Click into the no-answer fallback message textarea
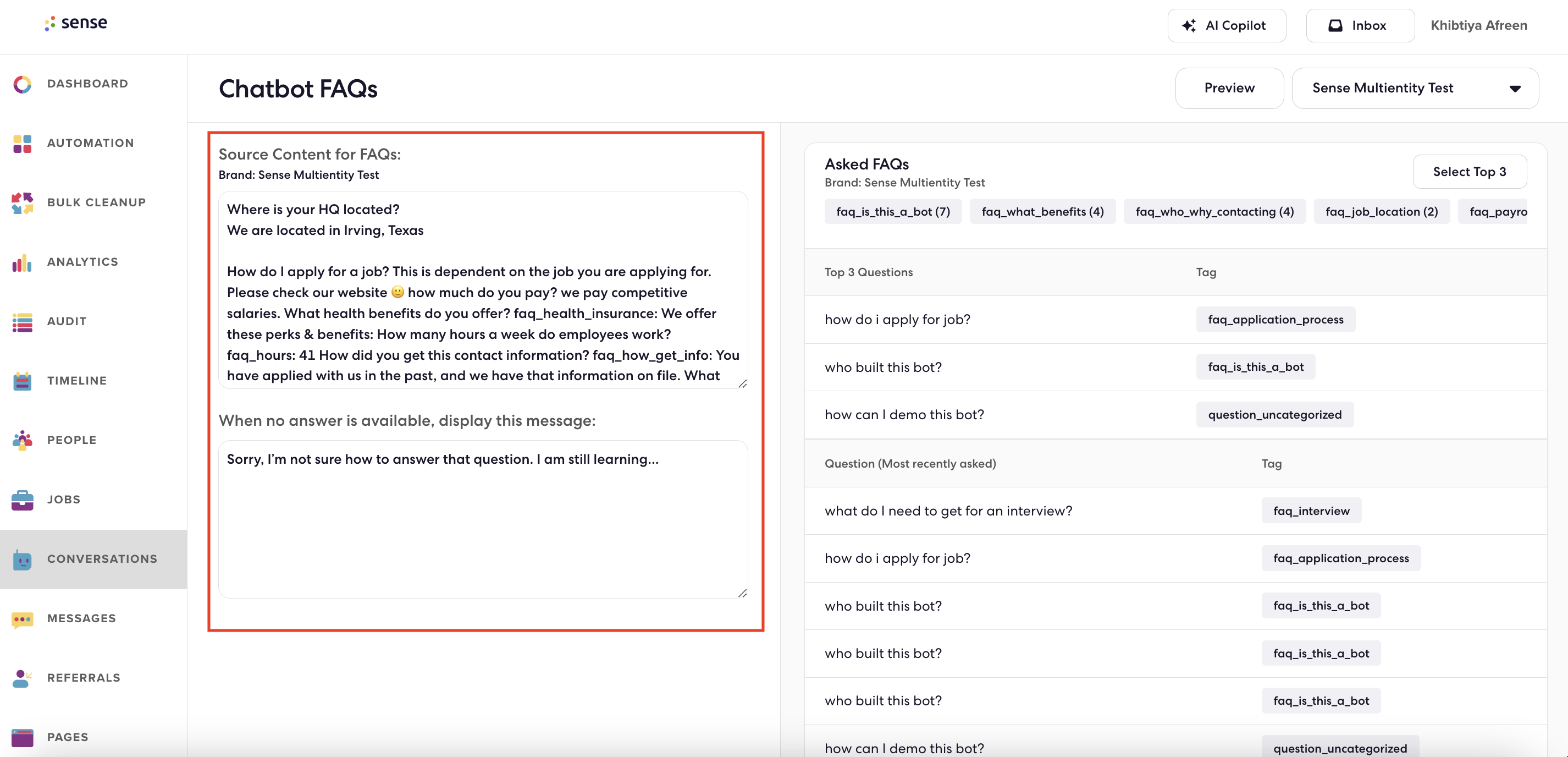 tap(483, 519)
